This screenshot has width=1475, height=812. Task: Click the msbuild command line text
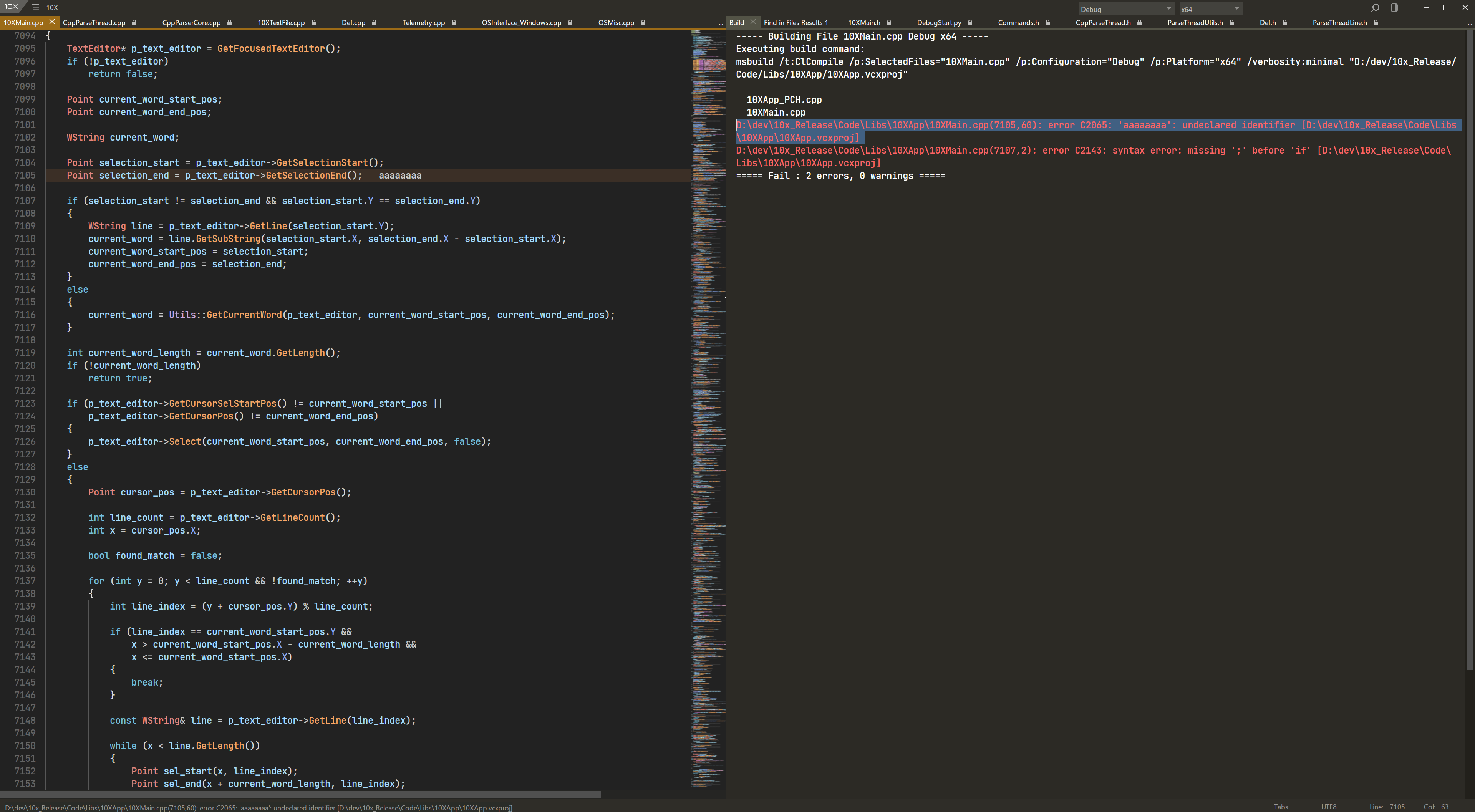[x=1096, y=68]
